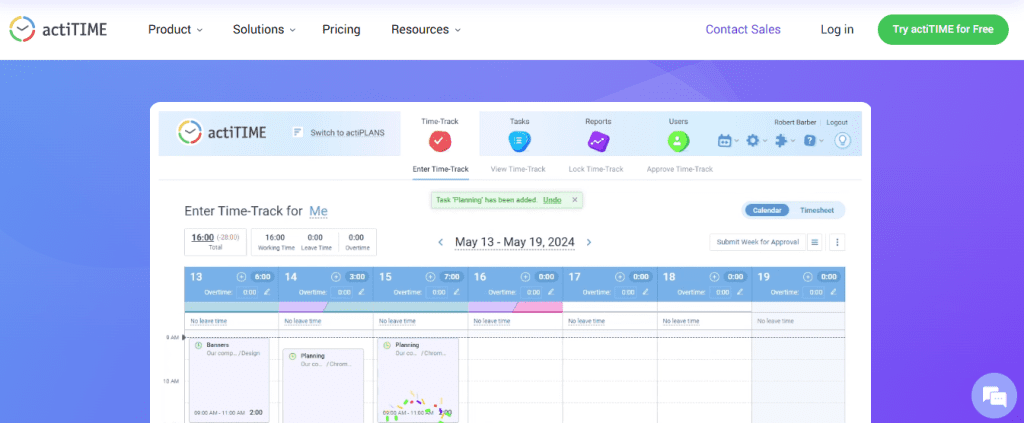
Task: Click 'No leave time' under day 13
Action: click(x=209, y=321)
